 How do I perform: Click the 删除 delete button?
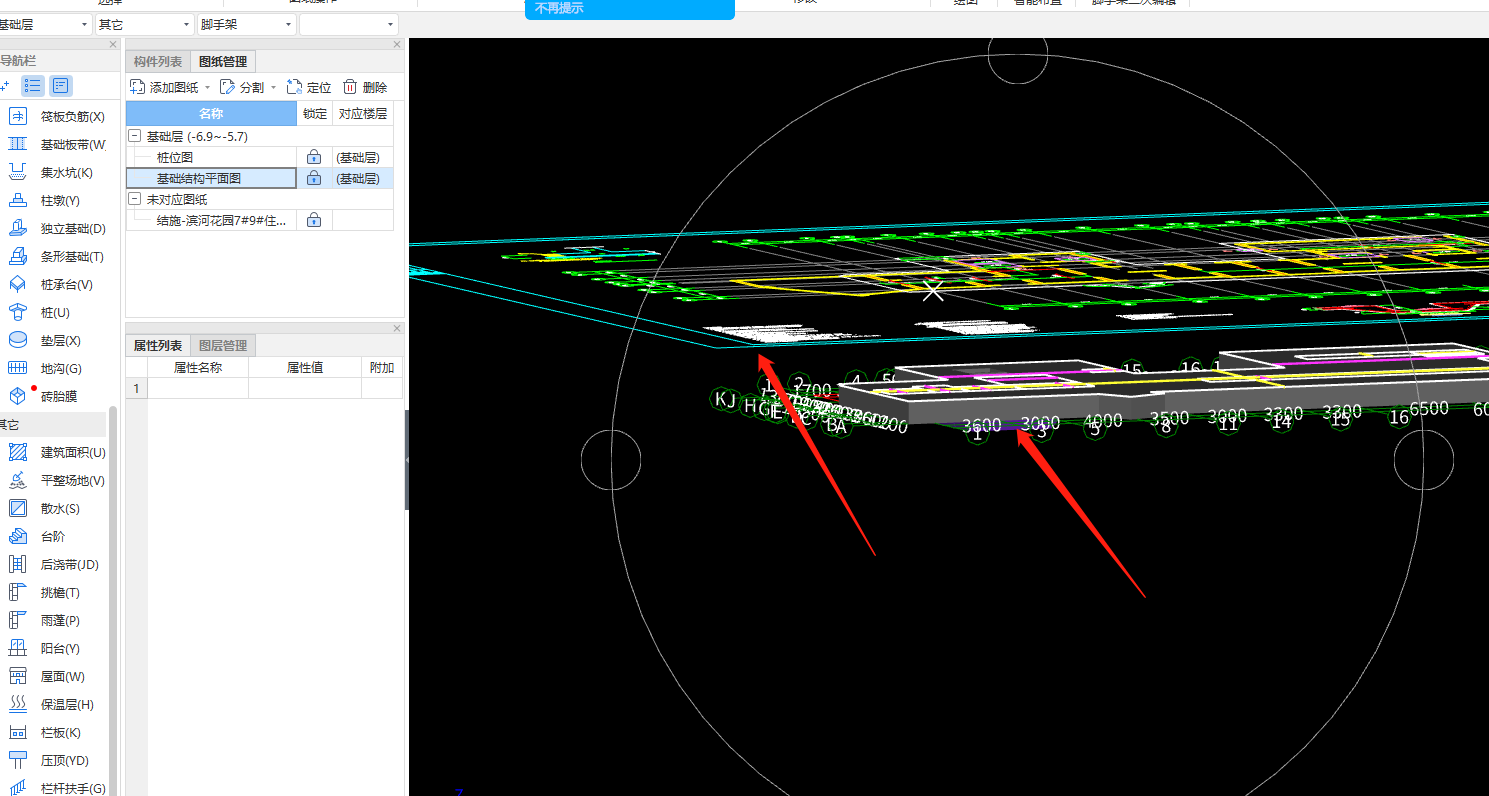365,88
